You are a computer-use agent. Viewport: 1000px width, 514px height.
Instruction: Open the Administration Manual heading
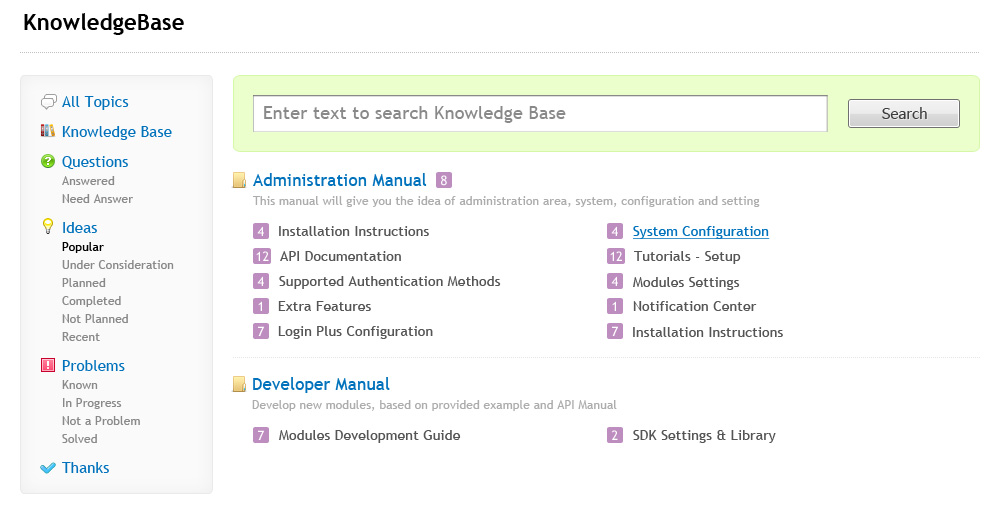point(339,180)
